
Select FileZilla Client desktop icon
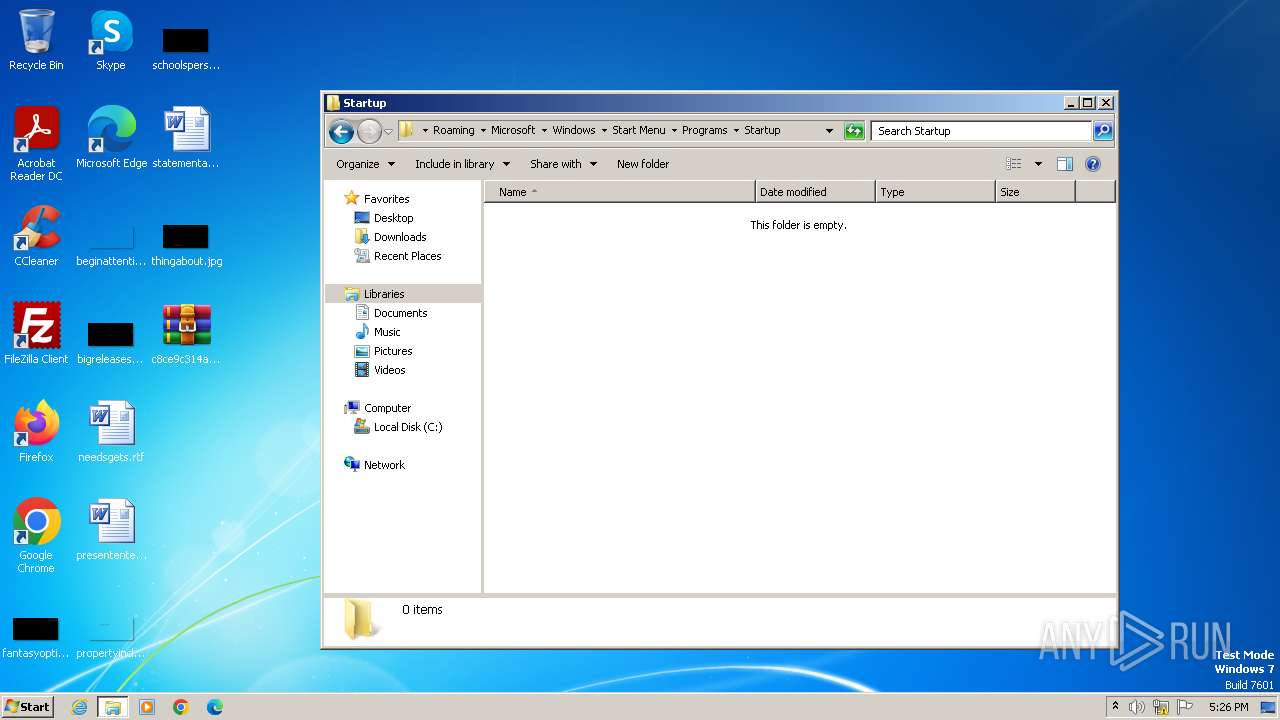[36, 334]
